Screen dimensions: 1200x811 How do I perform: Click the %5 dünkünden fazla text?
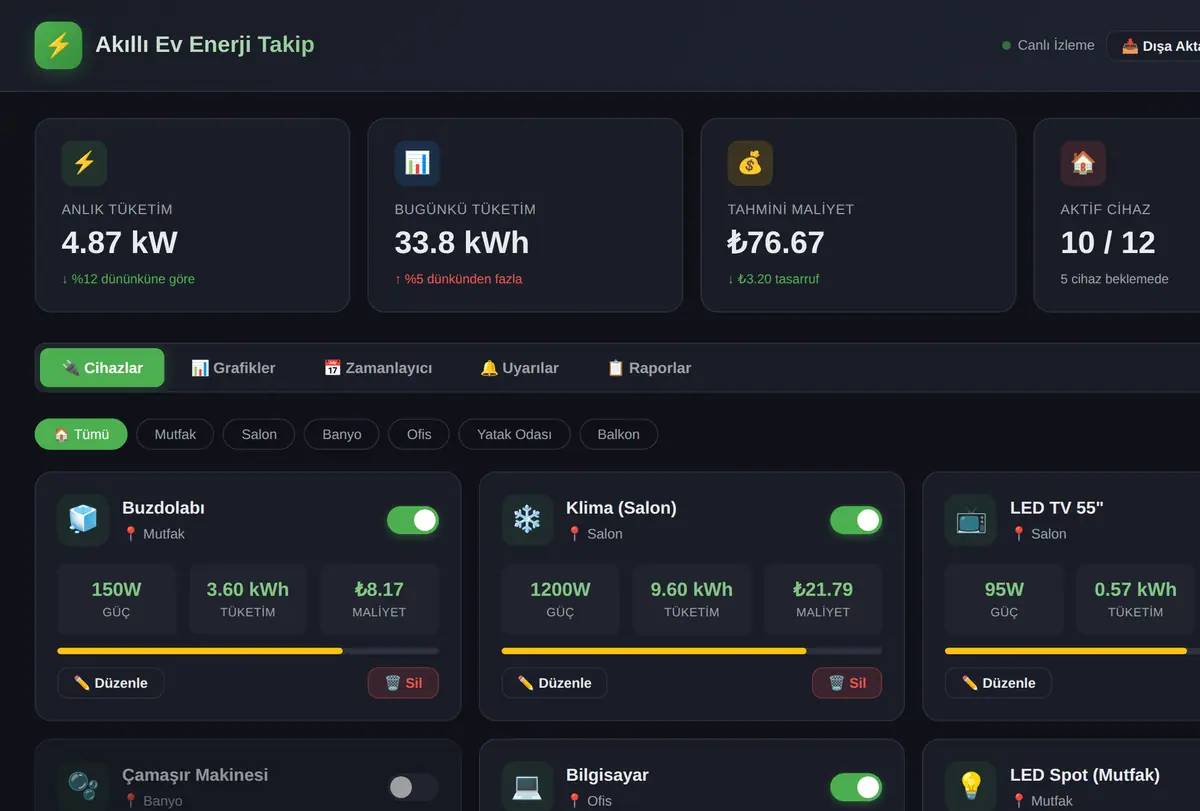click(458, 279)
